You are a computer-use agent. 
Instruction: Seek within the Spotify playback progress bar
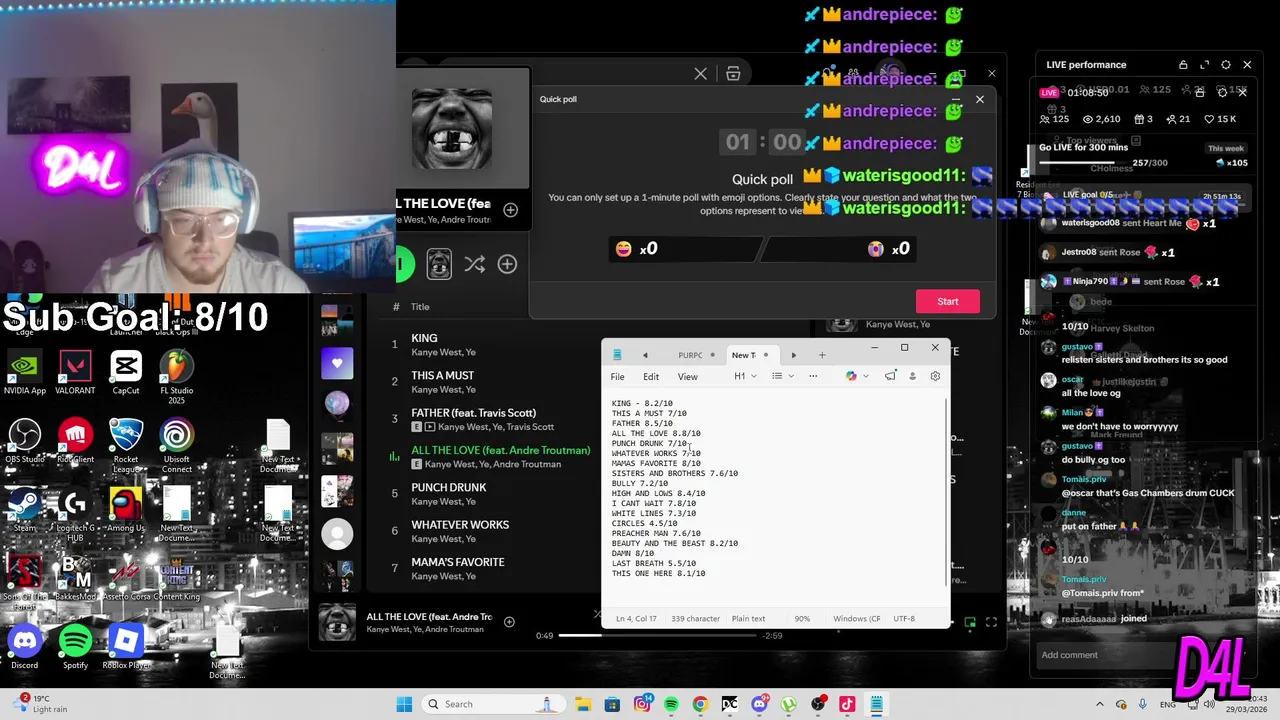tap(660, 635)
